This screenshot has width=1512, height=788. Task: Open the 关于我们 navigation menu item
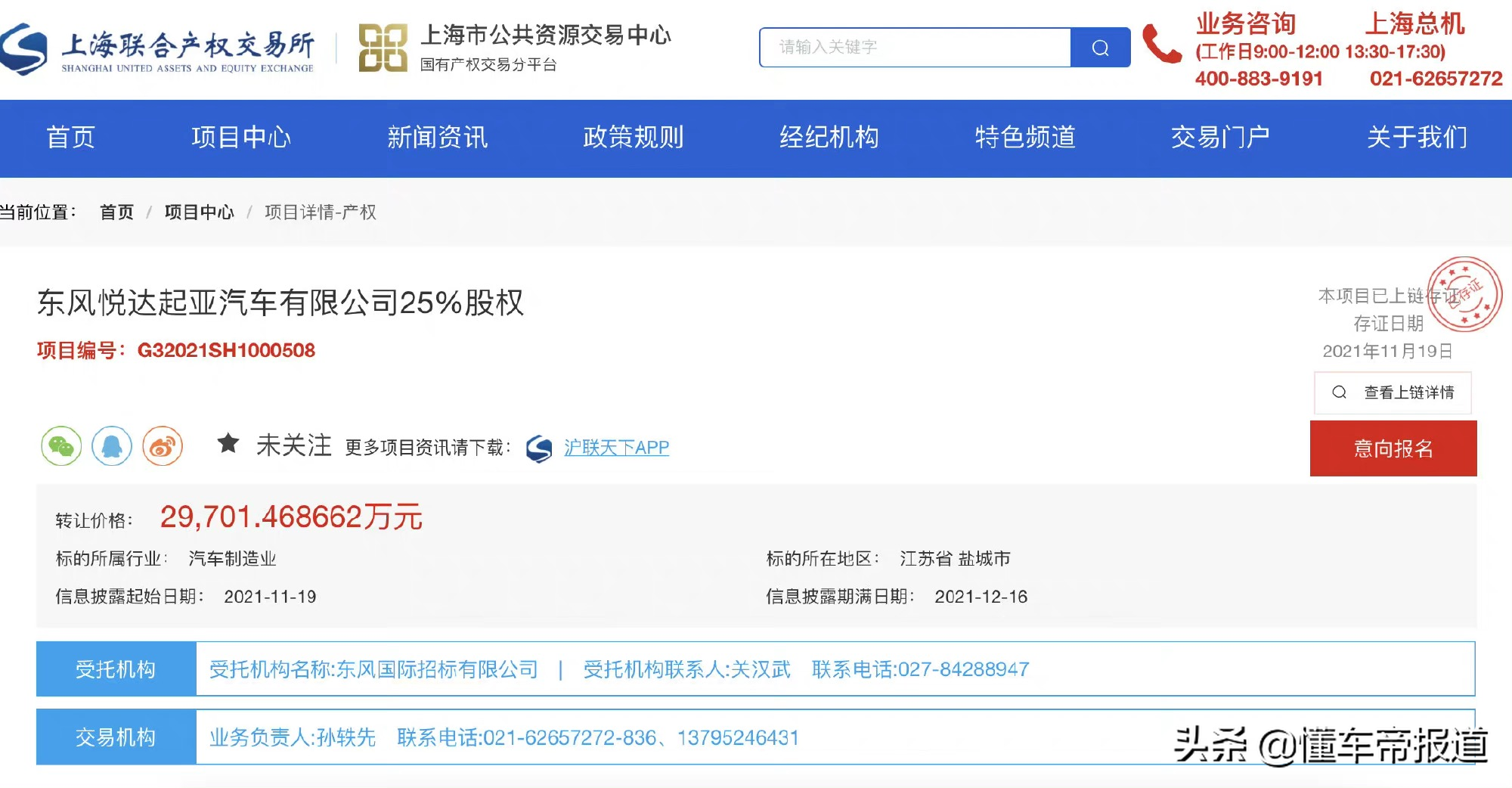1417,138
